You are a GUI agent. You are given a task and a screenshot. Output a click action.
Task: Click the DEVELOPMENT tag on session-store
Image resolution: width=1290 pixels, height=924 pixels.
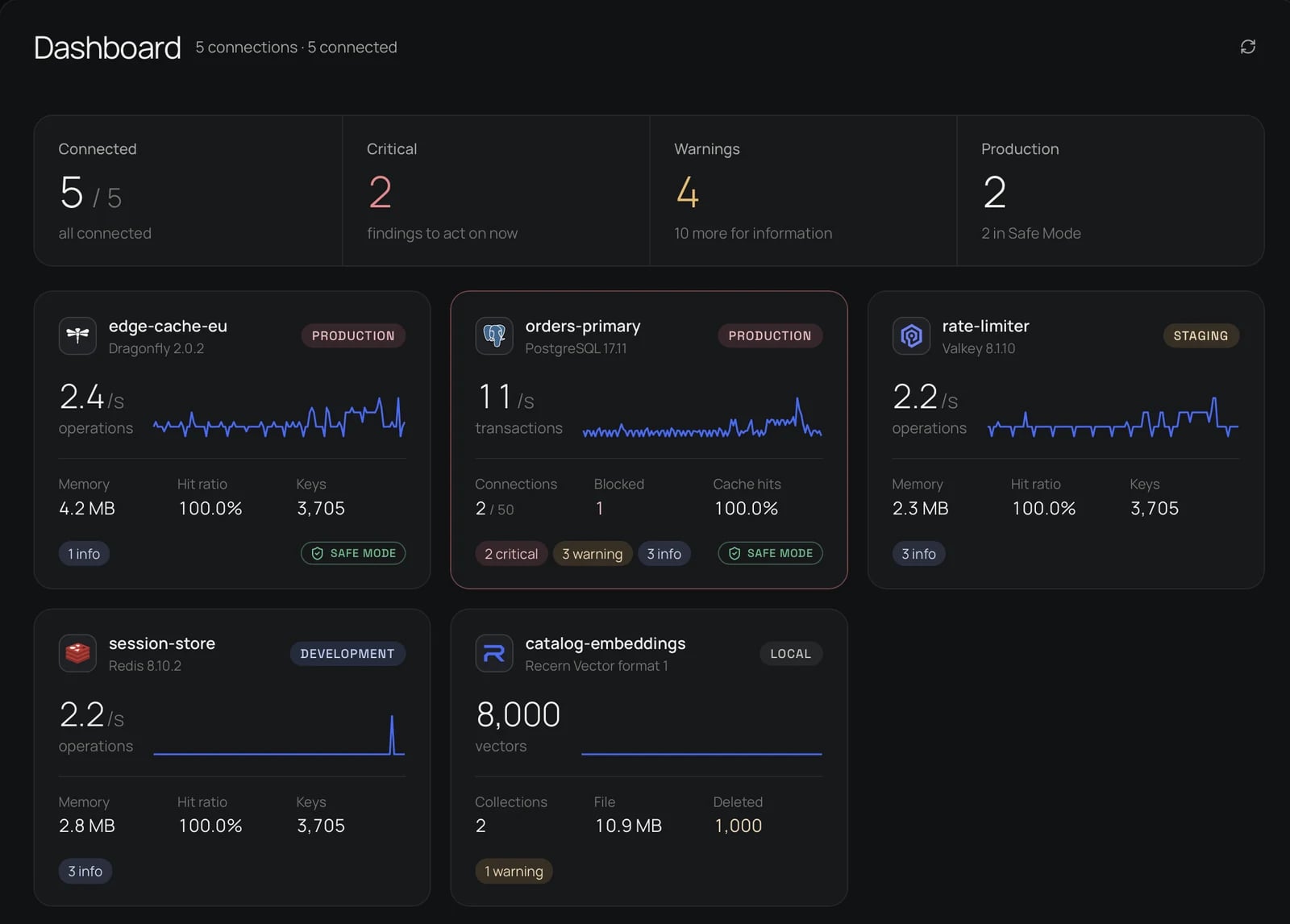(x=347, y=654)
